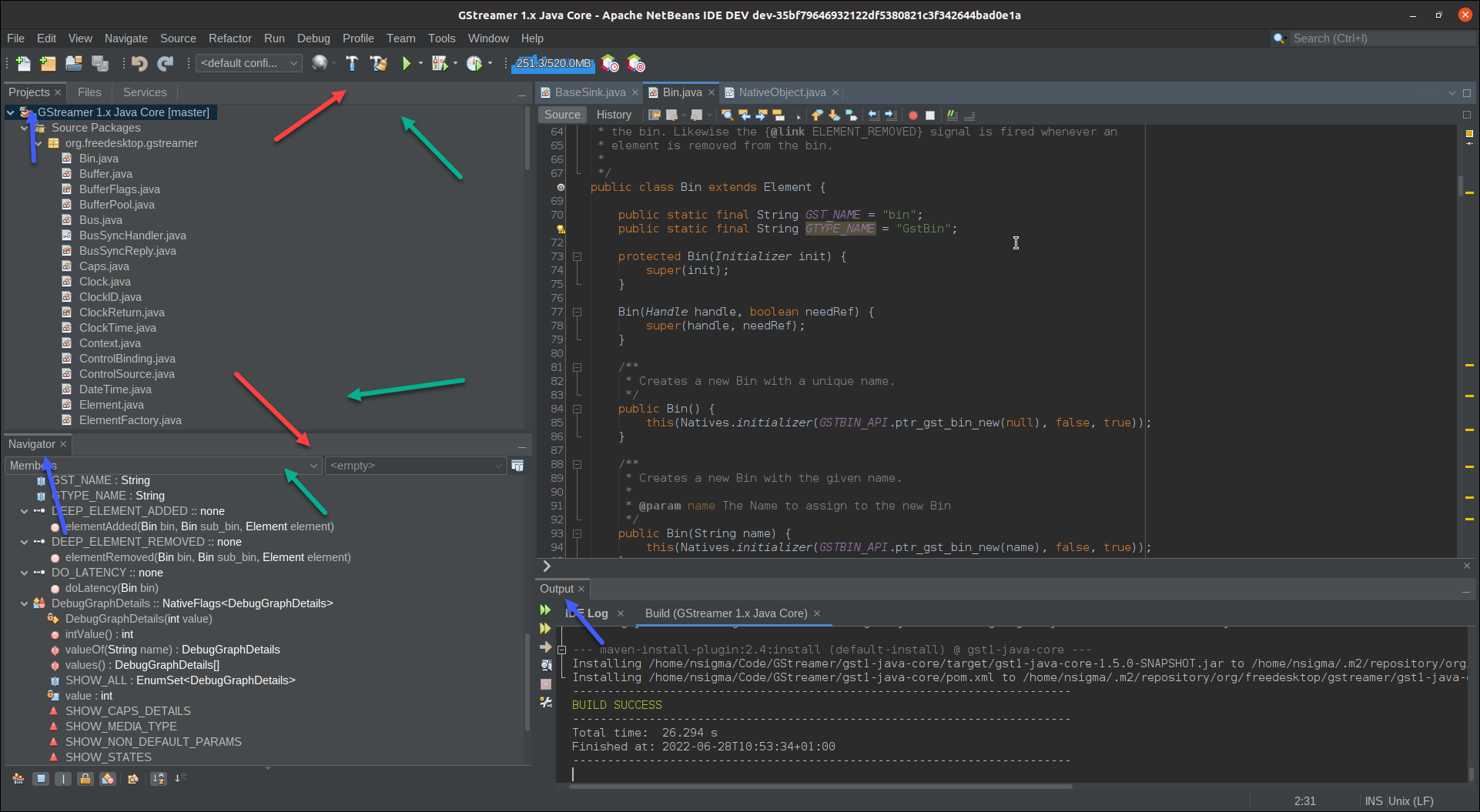Click second profiler cube icon with target

click(636, 63)
